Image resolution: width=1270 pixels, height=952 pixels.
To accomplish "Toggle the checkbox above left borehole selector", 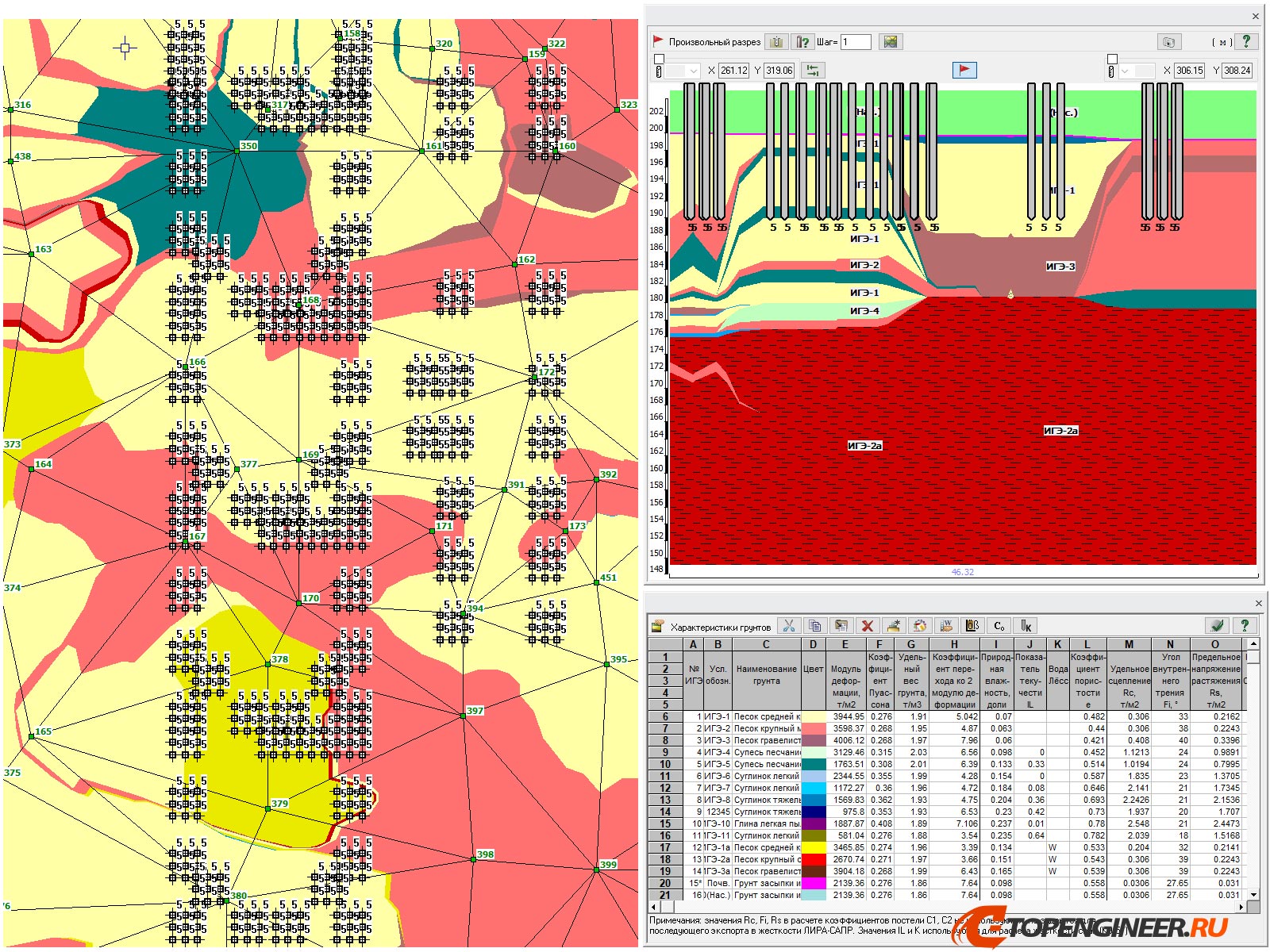I will click(658, 58).
